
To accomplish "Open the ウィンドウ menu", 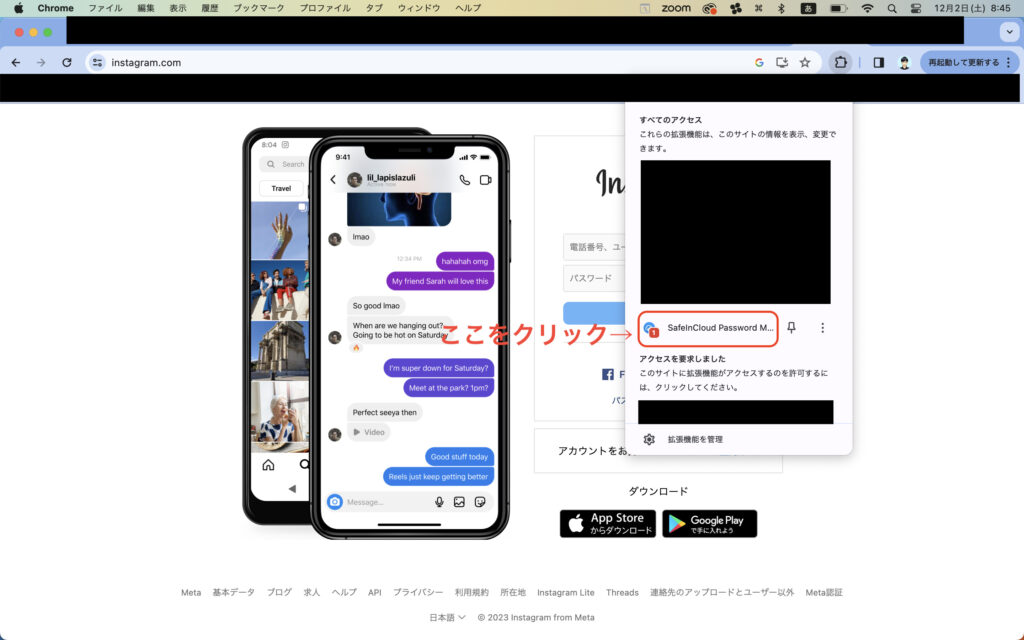I will 419,8.
